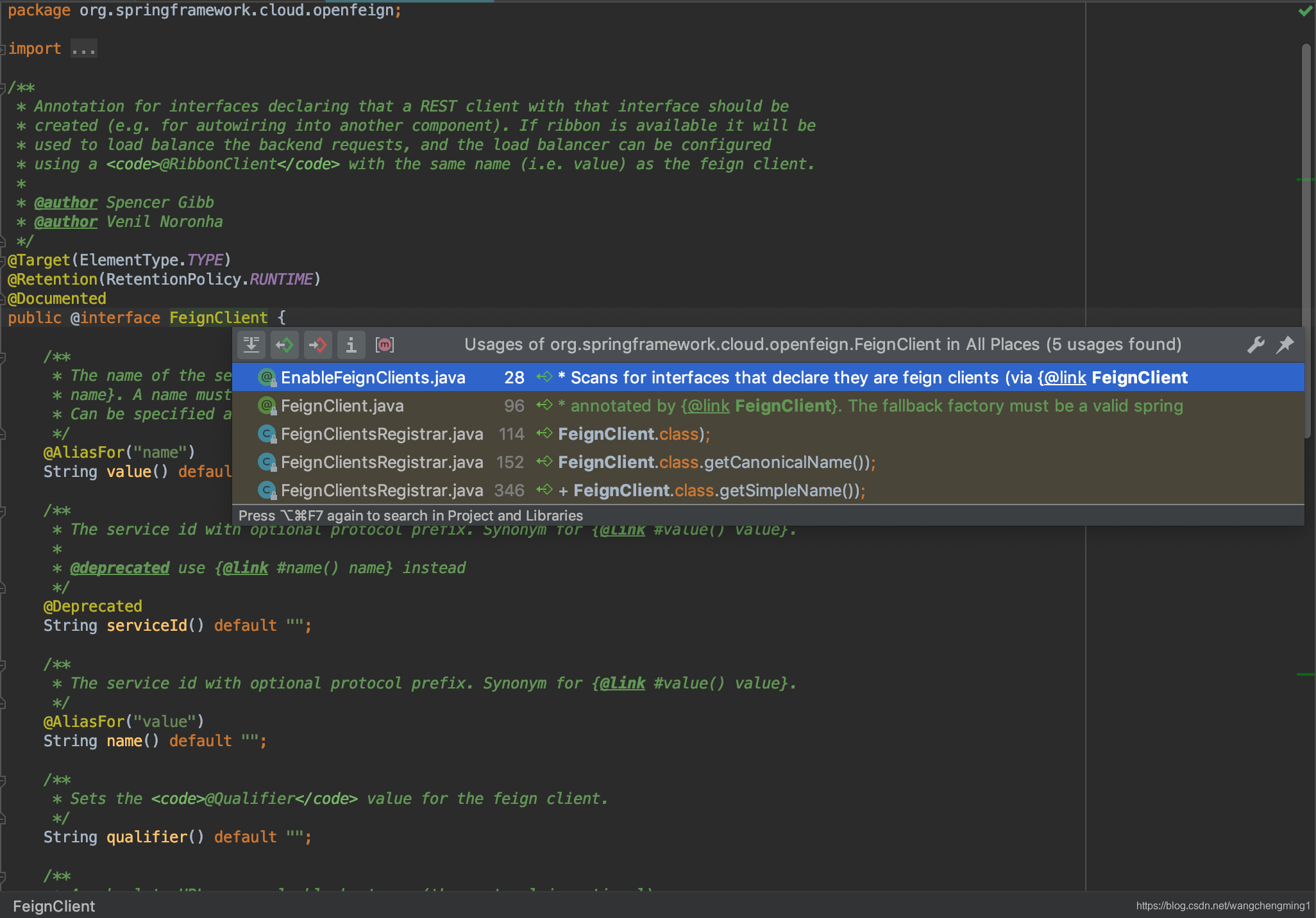Select the EnableFeignClients.java line 28 usage

point(373,378)
